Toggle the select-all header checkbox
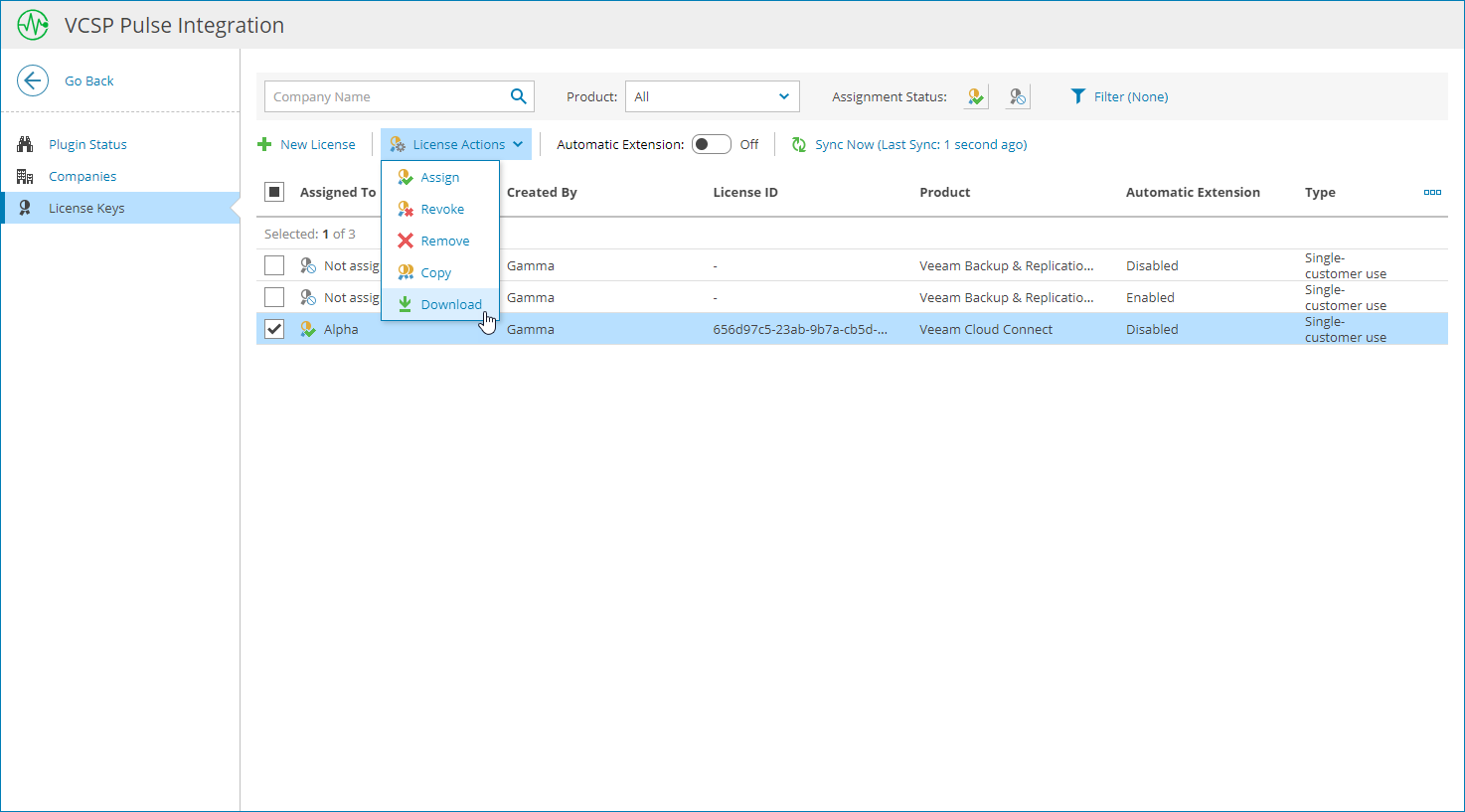Screen dimensions: 1465x812 274,192
